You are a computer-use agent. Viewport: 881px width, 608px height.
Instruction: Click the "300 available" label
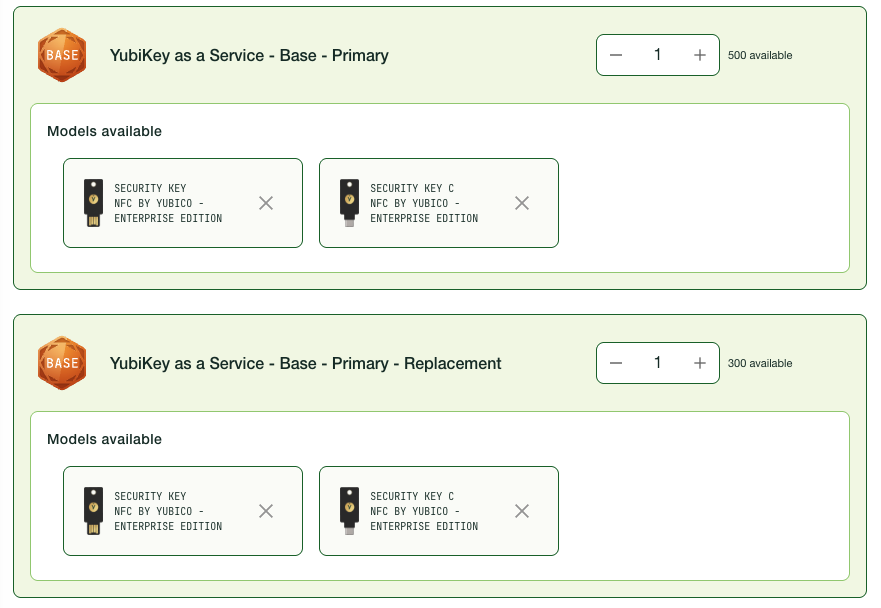click(760, 364)
